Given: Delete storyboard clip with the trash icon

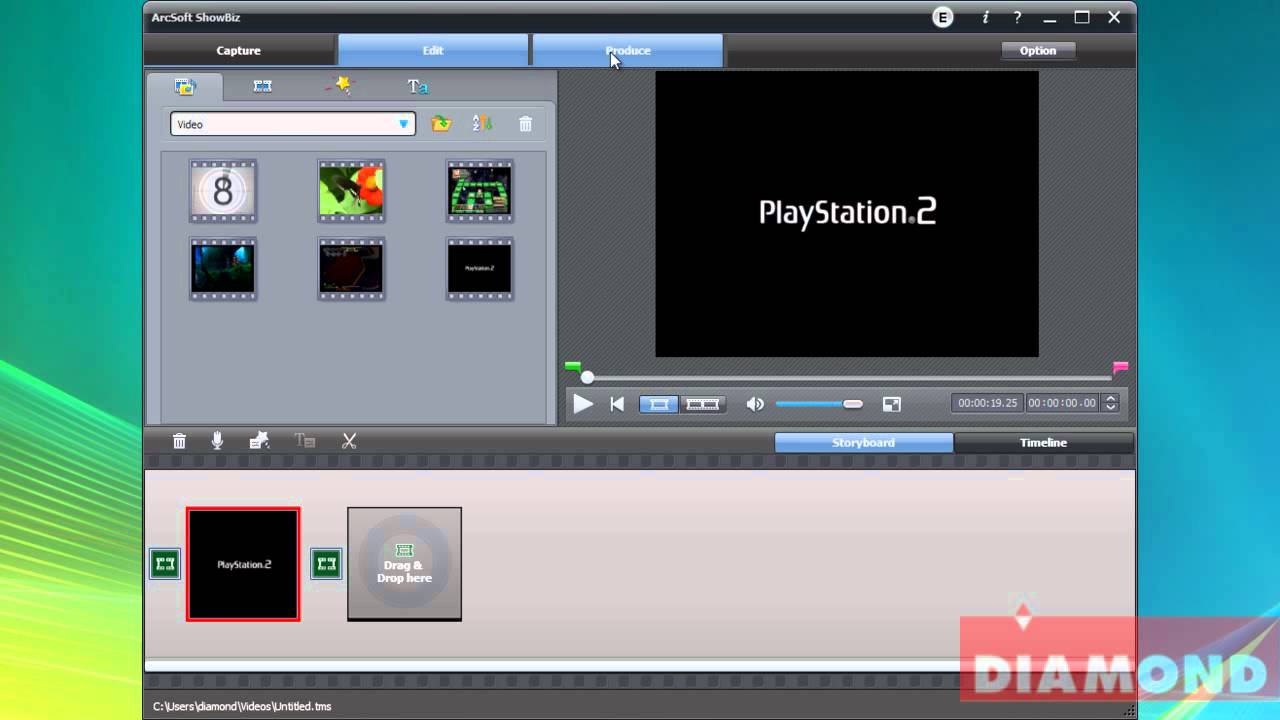Looking at the screenshot, I should click(x=179, y=441).
